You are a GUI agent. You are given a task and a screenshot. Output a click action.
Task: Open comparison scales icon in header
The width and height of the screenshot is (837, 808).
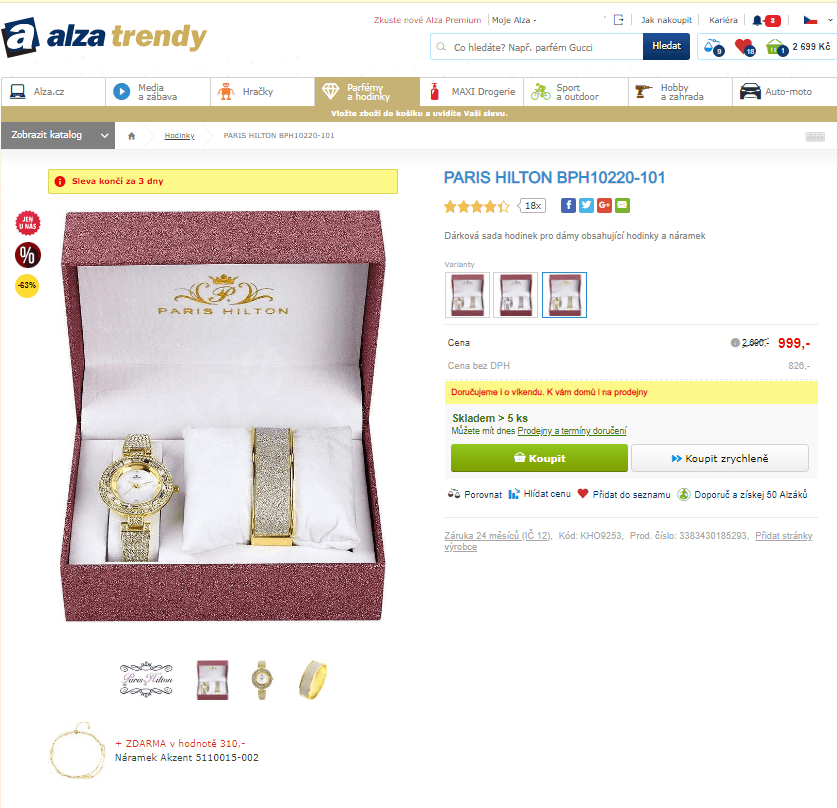pos(713,47)
